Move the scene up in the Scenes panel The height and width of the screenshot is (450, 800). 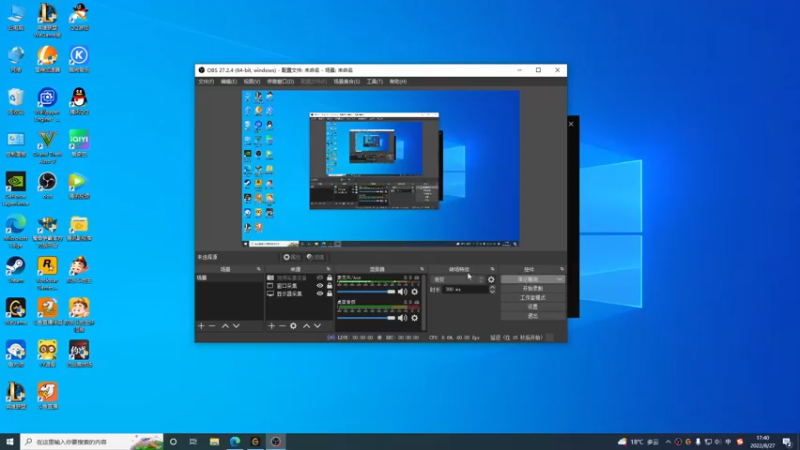[x=225, y=326]
